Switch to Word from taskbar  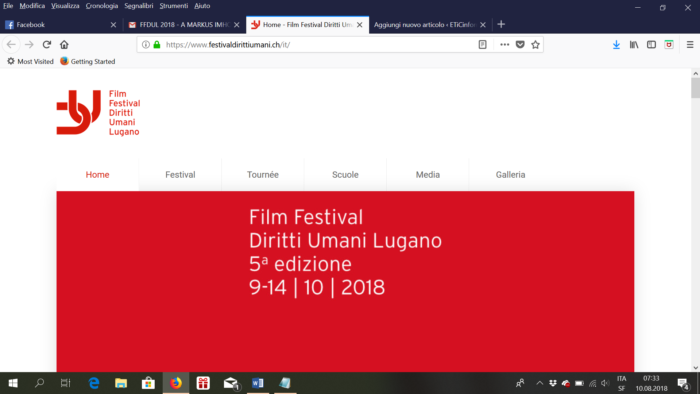[x=258, y=383]
